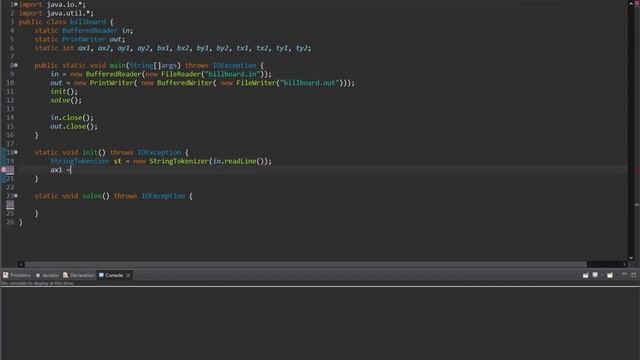The width and height of the screenshot is (640, 360).
Task: Click 'IOException' in the main method signature
Action: tap(234, 65)
